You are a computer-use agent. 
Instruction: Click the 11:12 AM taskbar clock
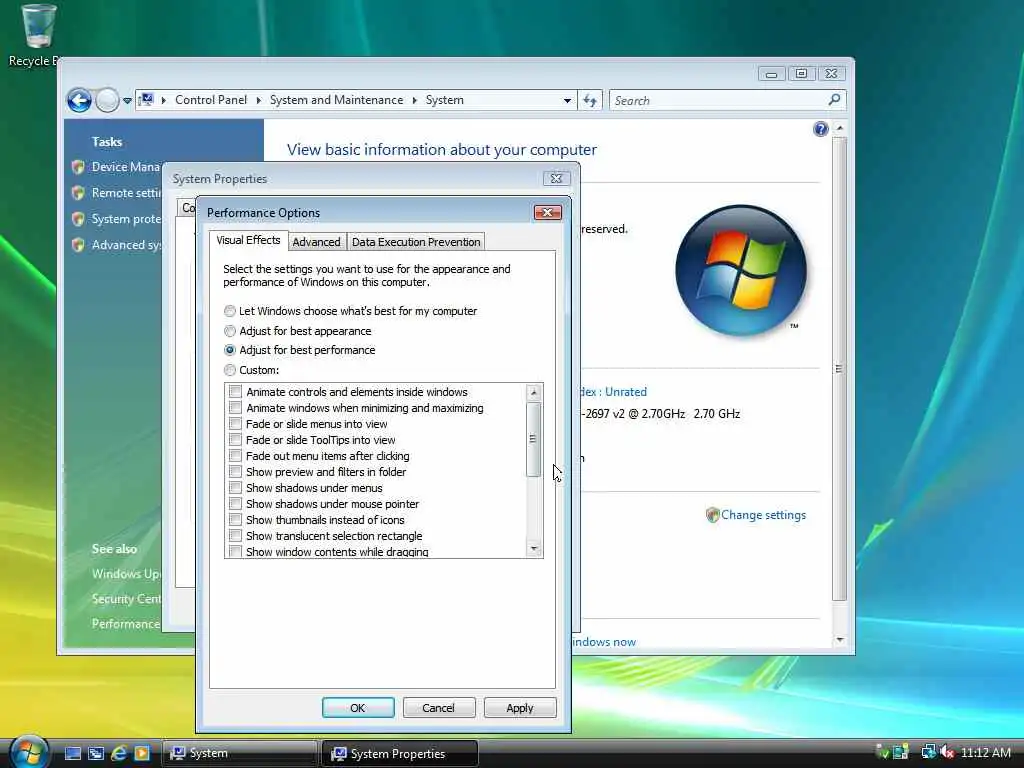coord(985,752)
